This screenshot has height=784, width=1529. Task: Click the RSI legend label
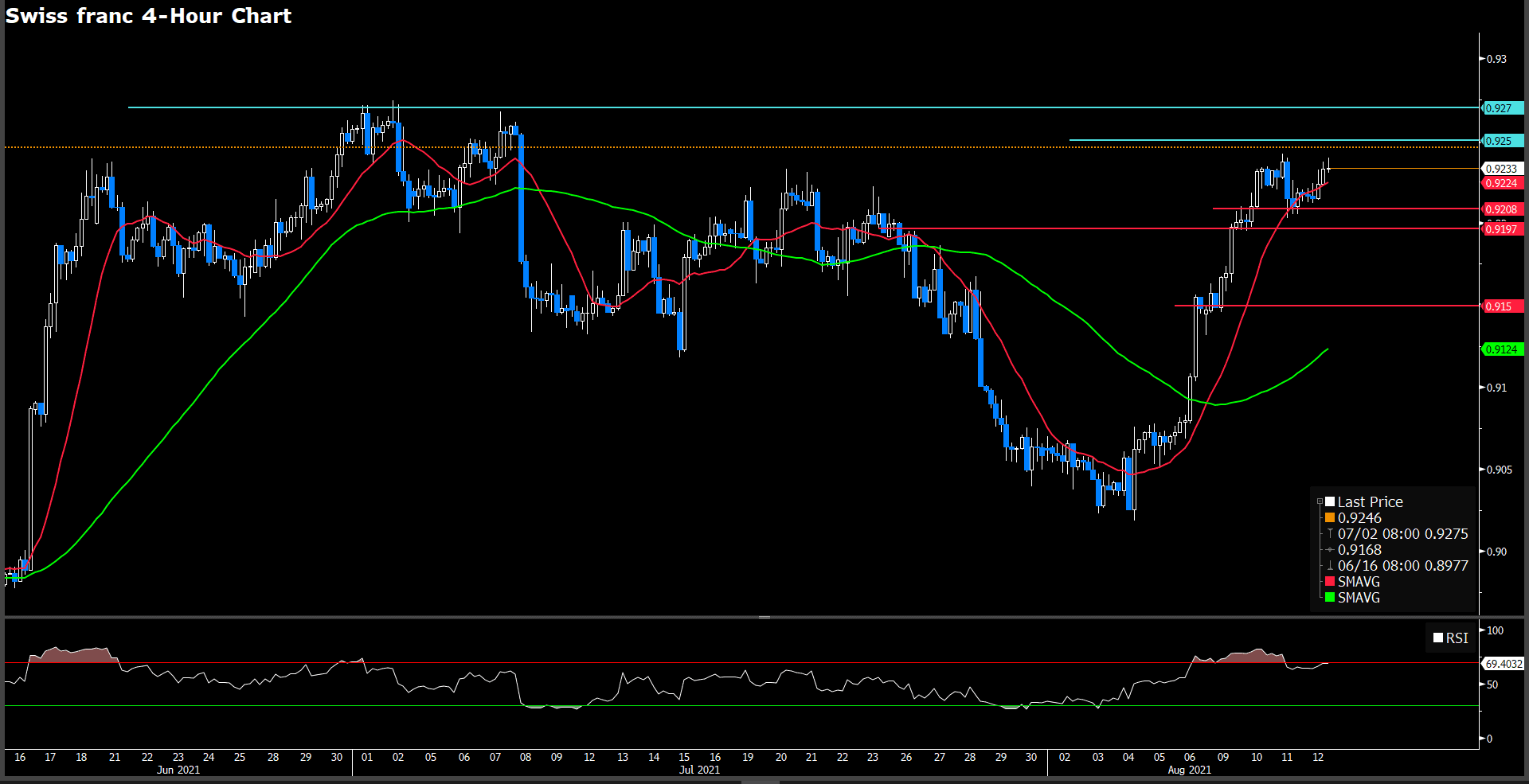[1457, 638]
